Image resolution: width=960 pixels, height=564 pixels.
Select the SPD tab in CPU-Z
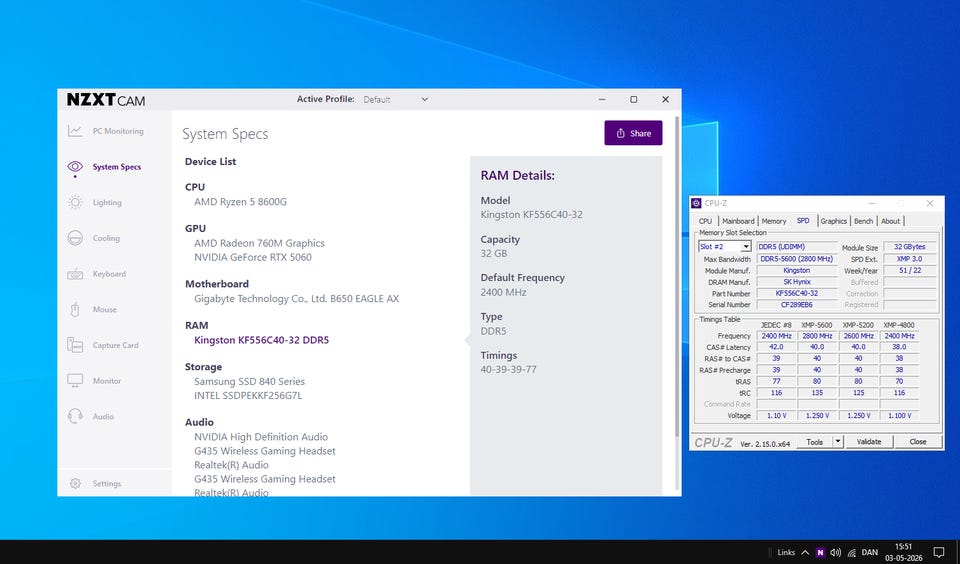coord(803,220)
